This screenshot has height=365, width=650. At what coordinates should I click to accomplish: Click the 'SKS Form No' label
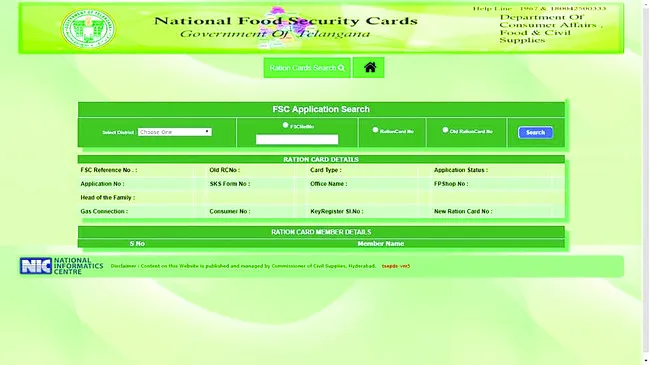(230, 184)
